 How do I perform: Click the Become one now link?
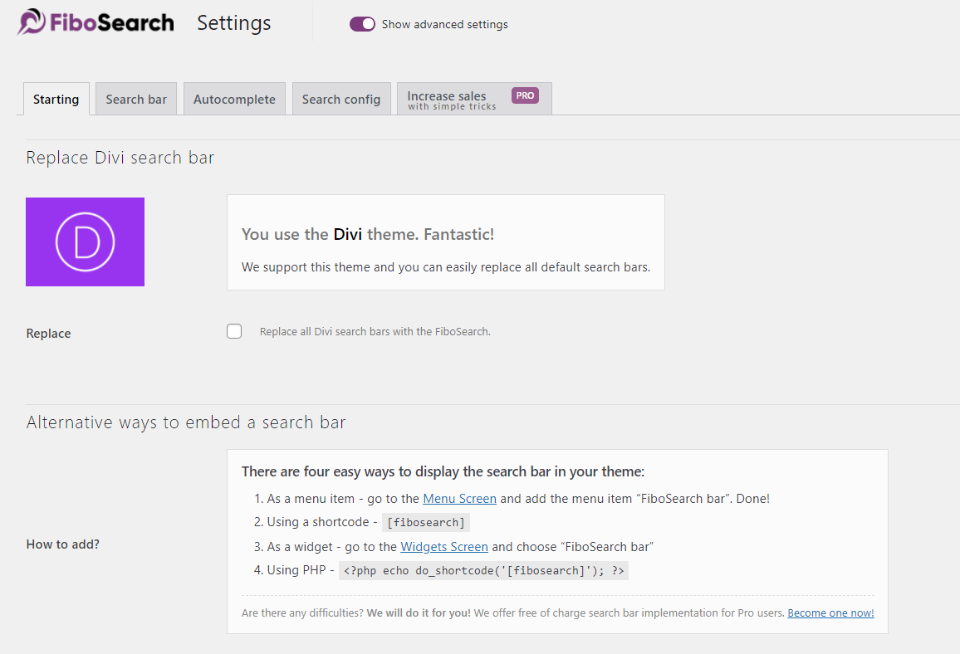[830, 612]
